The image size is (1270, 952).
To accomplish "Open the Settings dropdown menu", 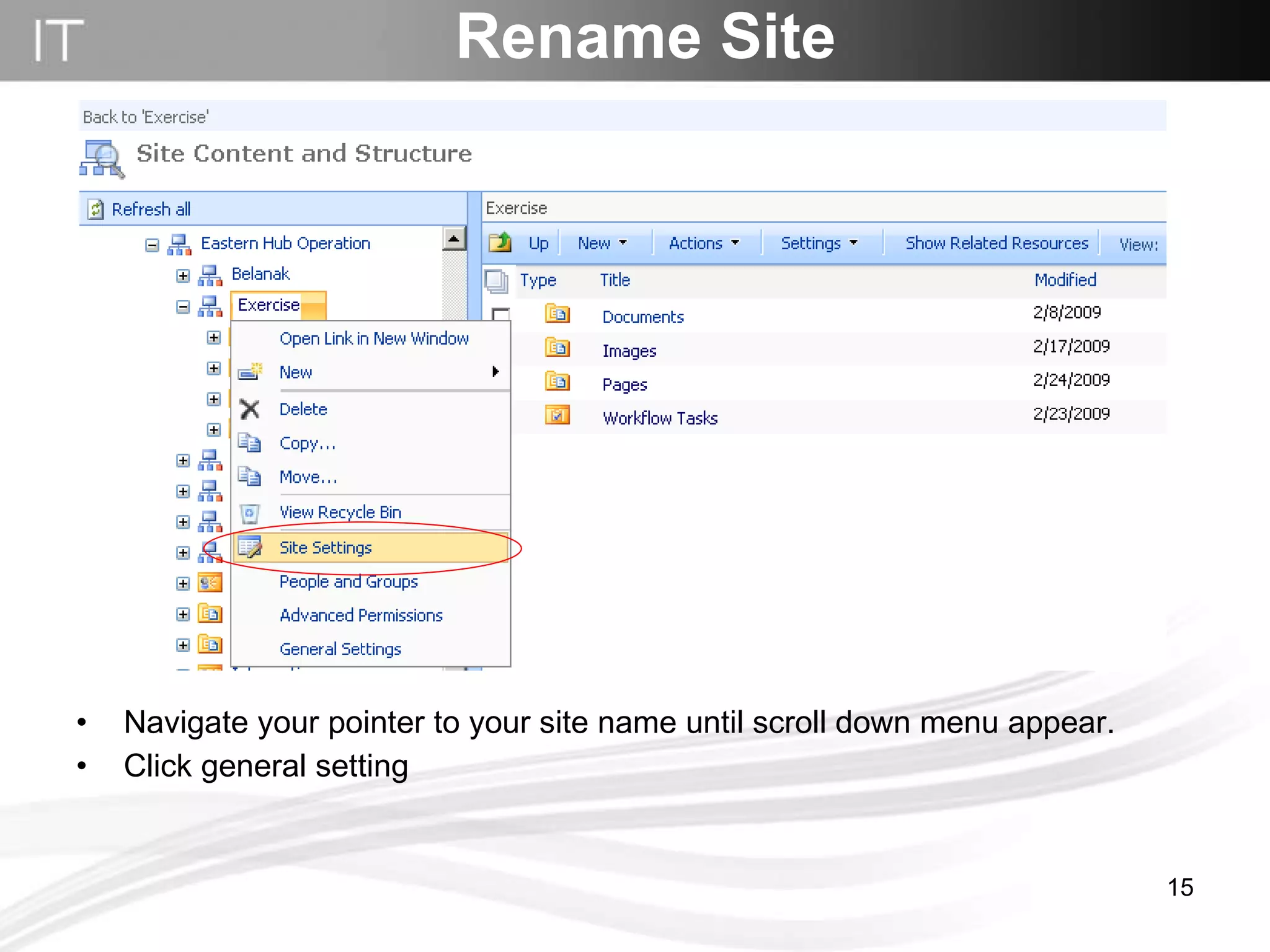I will point(819,244).
